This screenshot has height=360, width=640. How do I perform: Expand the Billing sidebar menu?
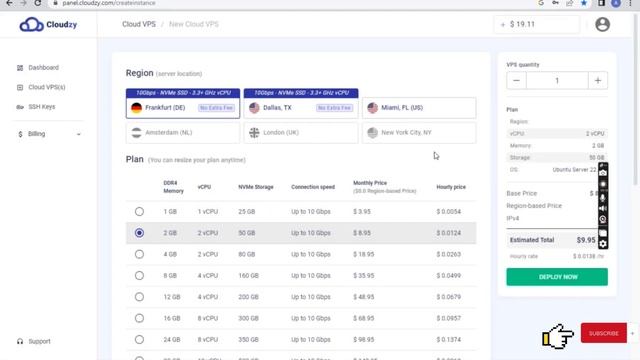(x=49, y=134)
